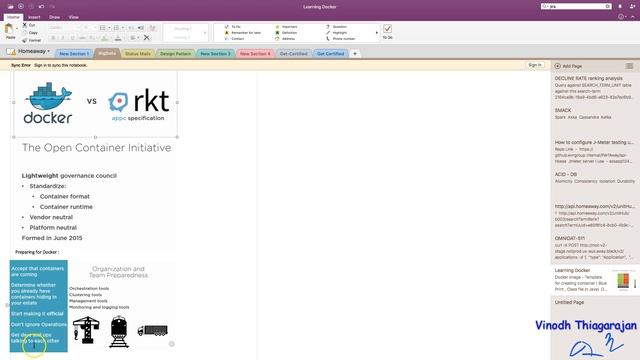640x360 pixels.
Task: Click the Copy command
Action: [x=30, y=33]
